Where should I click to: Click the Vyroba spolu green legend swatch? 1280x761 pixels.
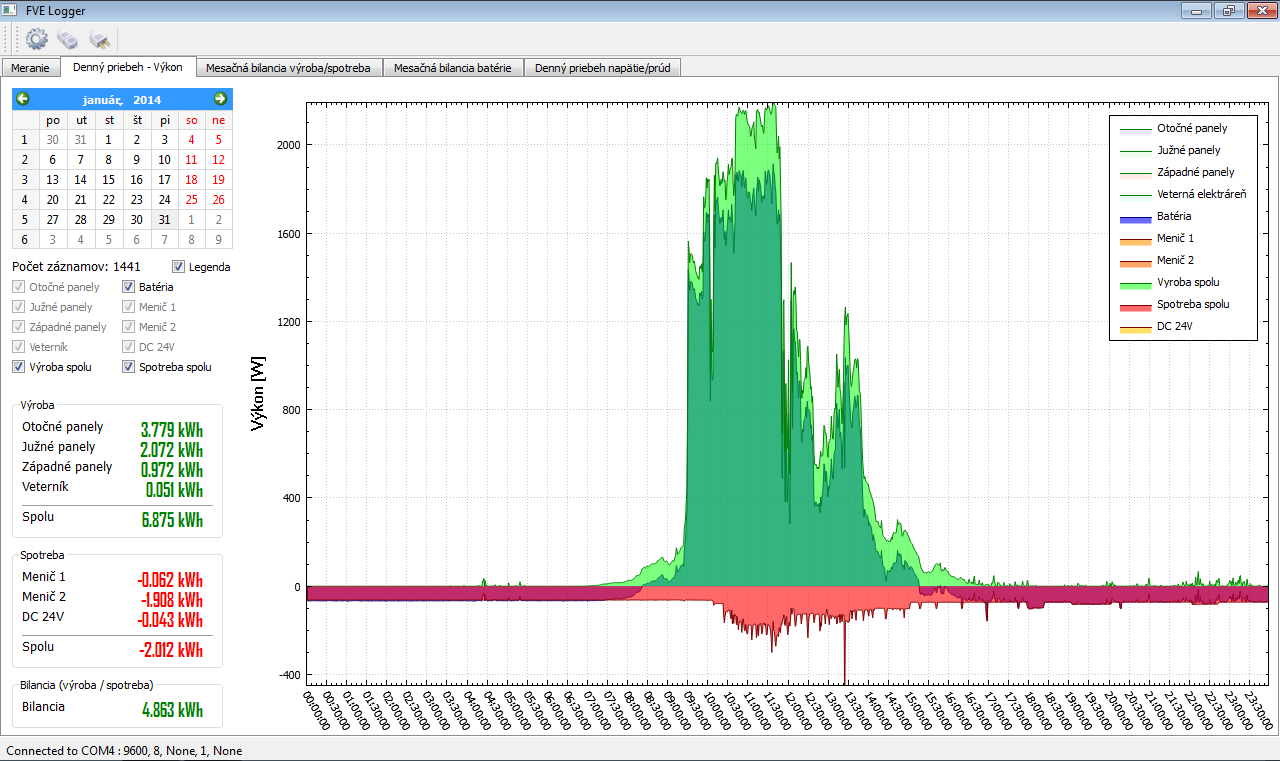coord(1134,284)
